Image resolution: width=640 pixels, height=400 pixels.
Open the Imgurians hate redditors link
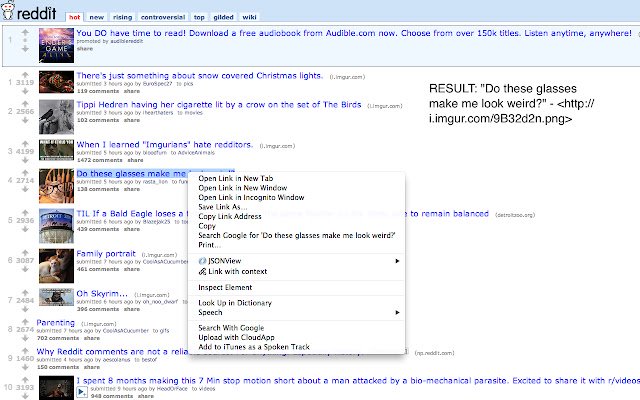tap(164, 144)
